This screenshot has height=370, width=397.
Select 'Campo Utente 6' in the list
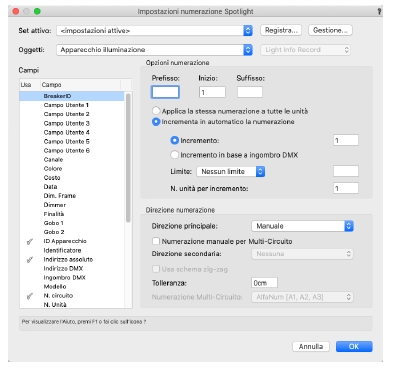tap(72, 151)
